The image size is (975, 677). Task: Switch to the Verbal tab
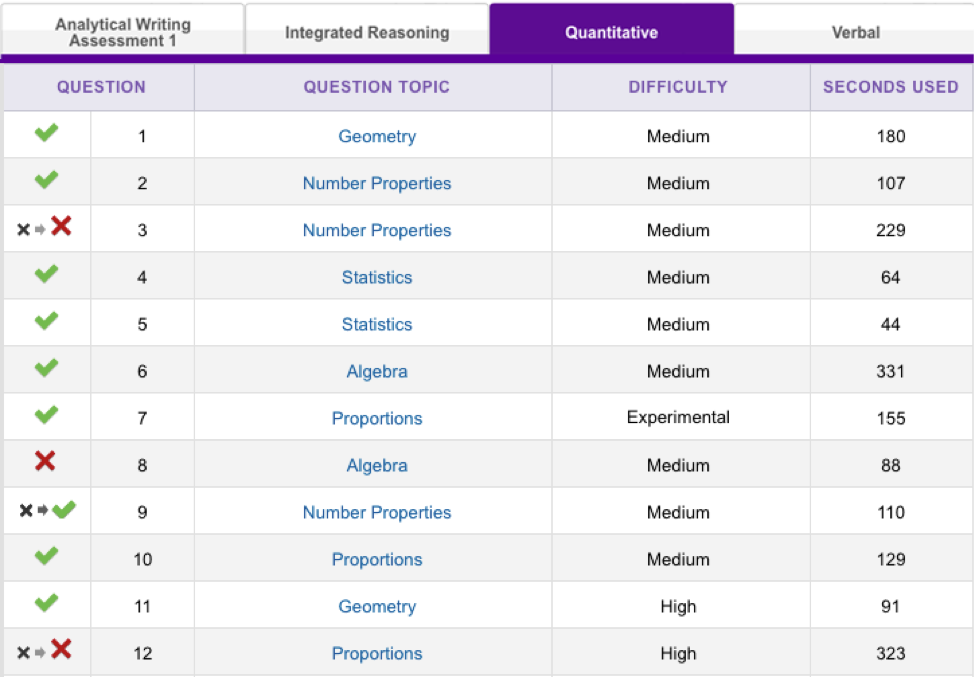pyautogui.click(x=855, y=32)
